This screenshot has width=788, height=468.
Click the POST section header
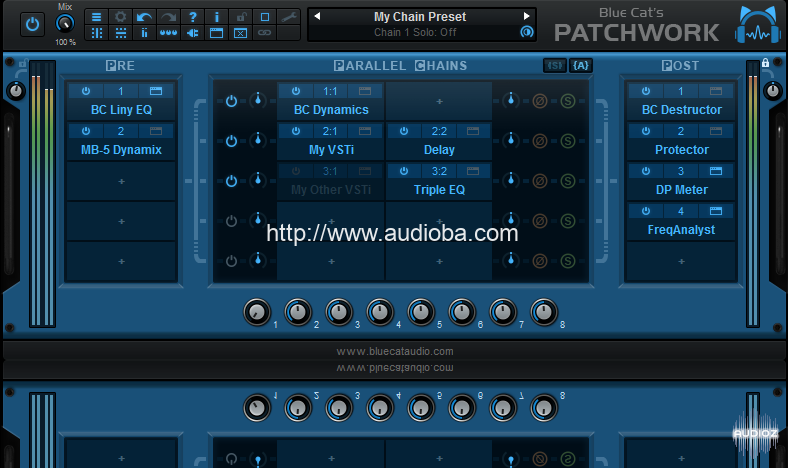tap(680, 66)
